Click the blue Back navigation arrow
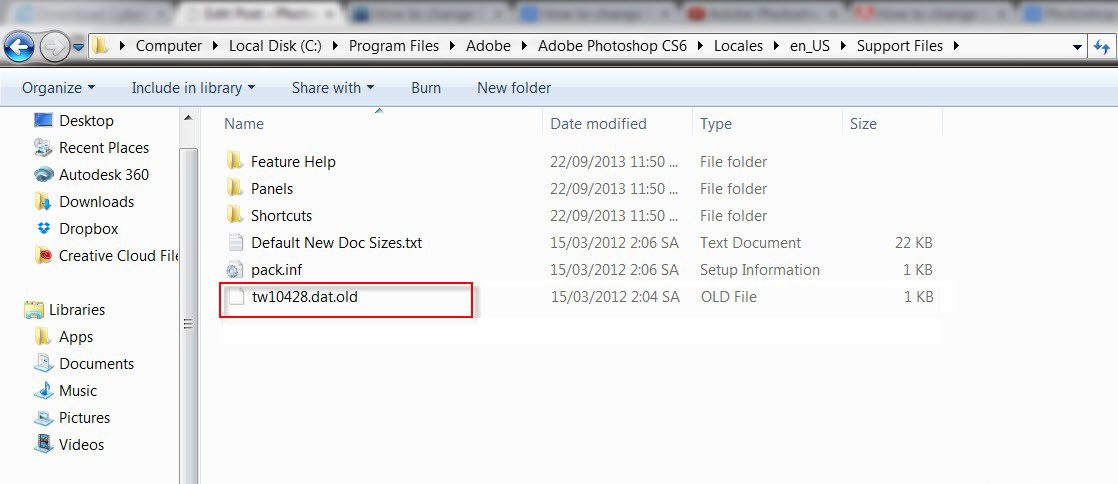1118x484 pixels. (x=19, y=47)
